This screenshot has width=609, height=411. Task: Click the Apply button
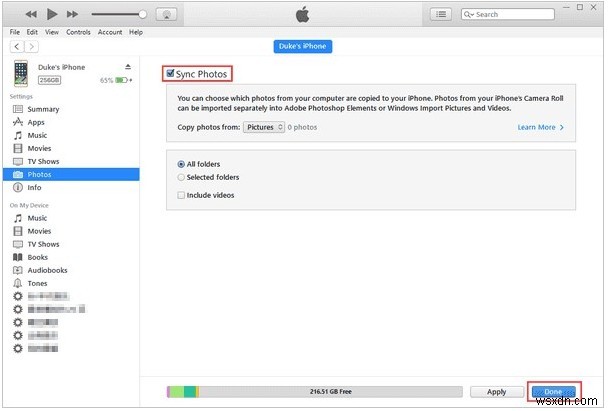point(497,392)
